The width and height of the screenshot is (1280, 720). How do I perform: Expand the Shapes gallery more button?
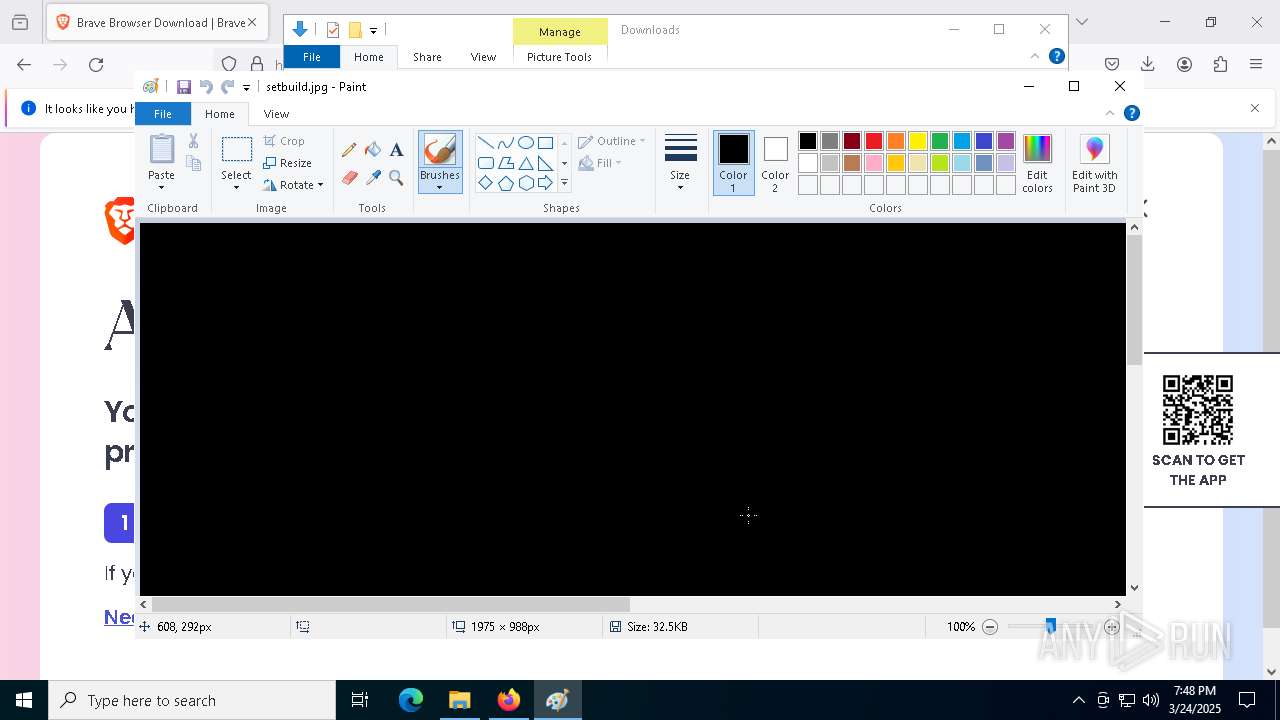(x=564, y=183)
